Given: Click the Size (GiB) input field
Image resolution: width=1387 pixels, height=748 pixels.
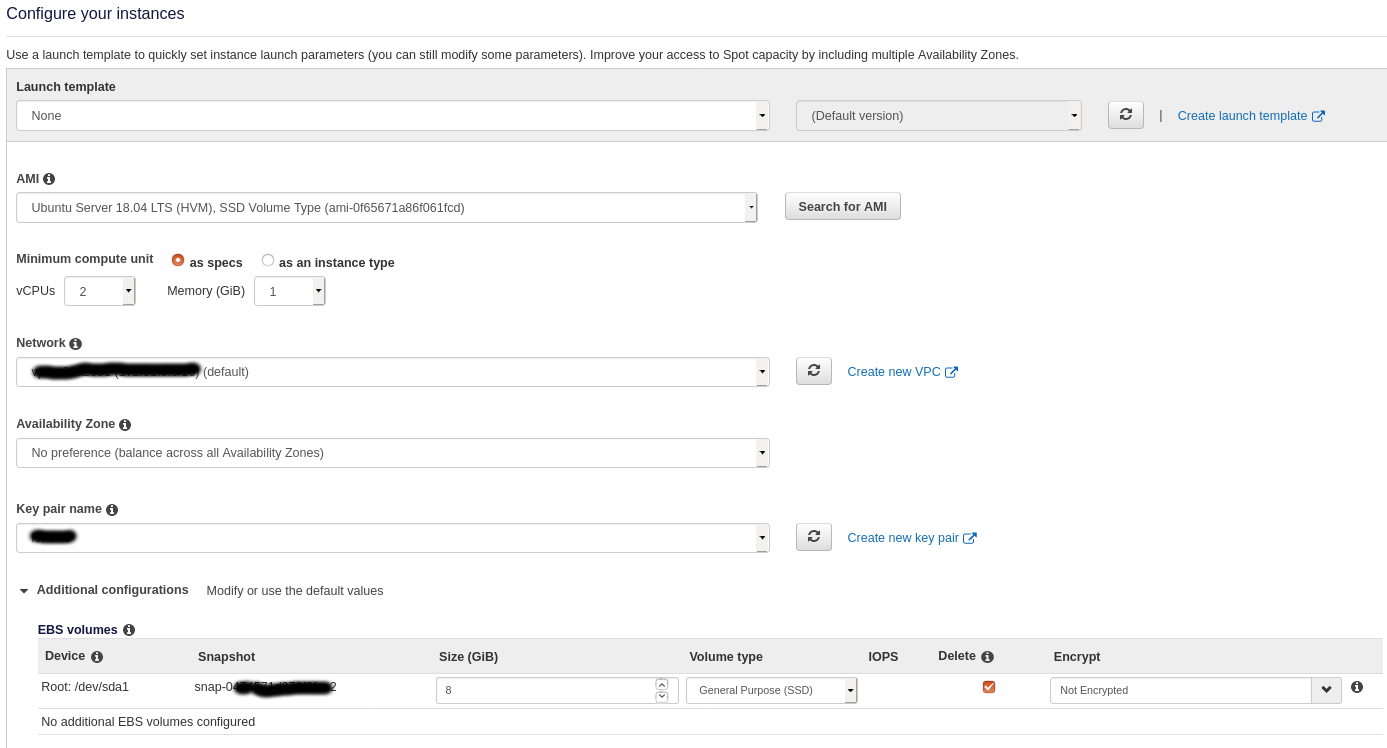Looking at the screenshot, I should 545,690.
